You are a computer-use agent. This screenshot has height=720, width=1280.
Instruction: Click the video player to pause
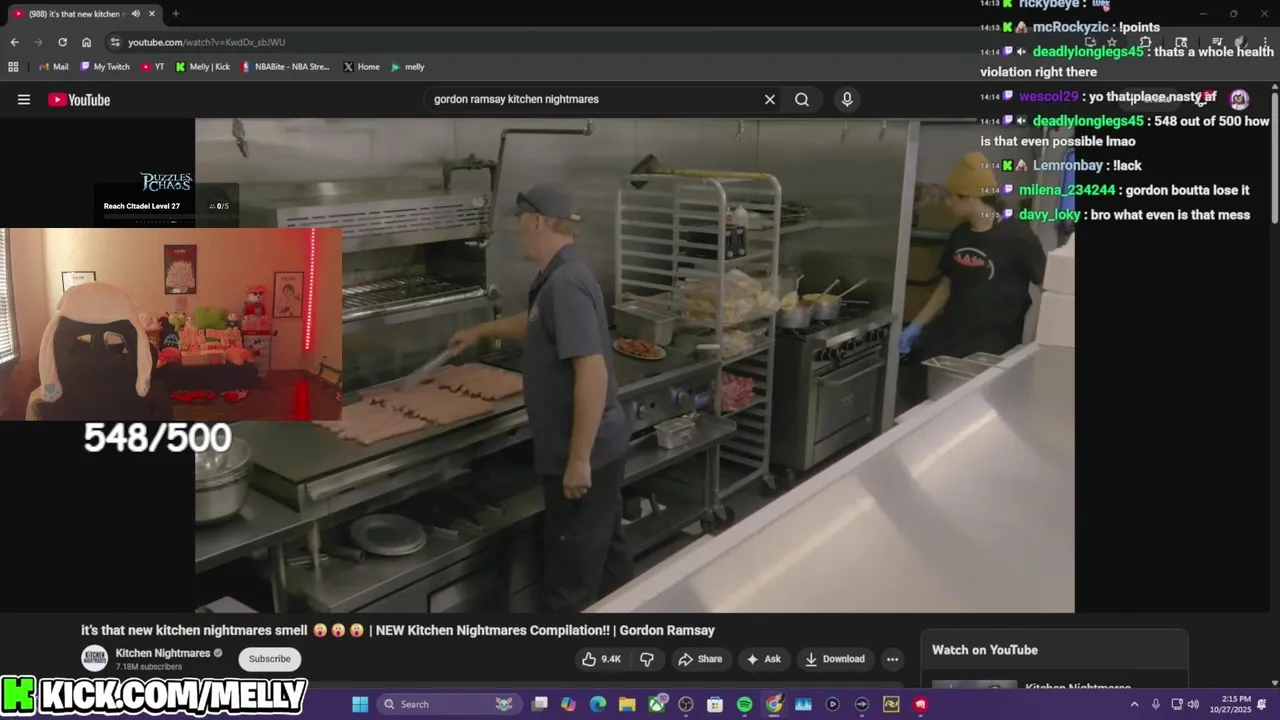click(635, 365)
